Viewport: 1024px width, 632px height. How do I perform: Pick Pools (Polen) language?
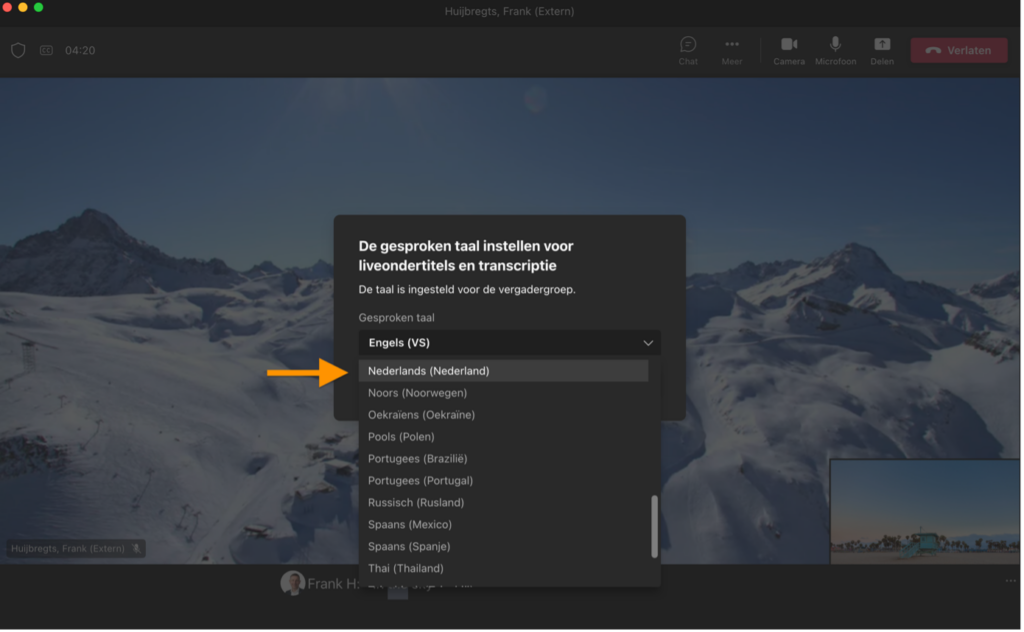coord(401,437)
